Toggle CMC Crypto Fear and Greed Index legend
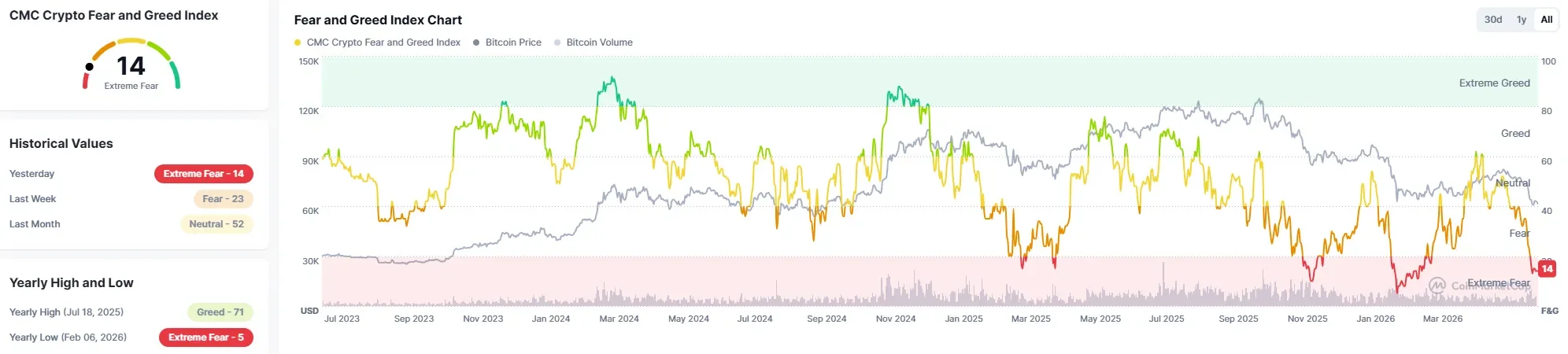This screenshot has height=354, width=1568. point(377,42)
